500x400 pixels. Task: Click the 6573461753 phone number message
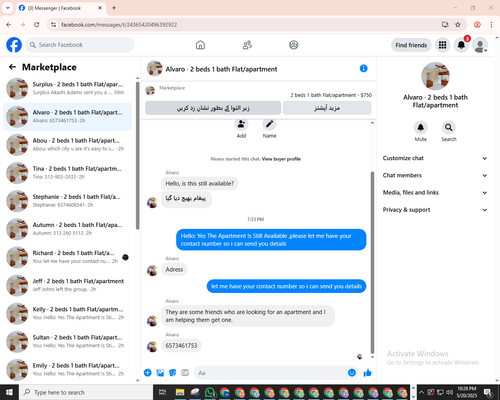(181, 346)
